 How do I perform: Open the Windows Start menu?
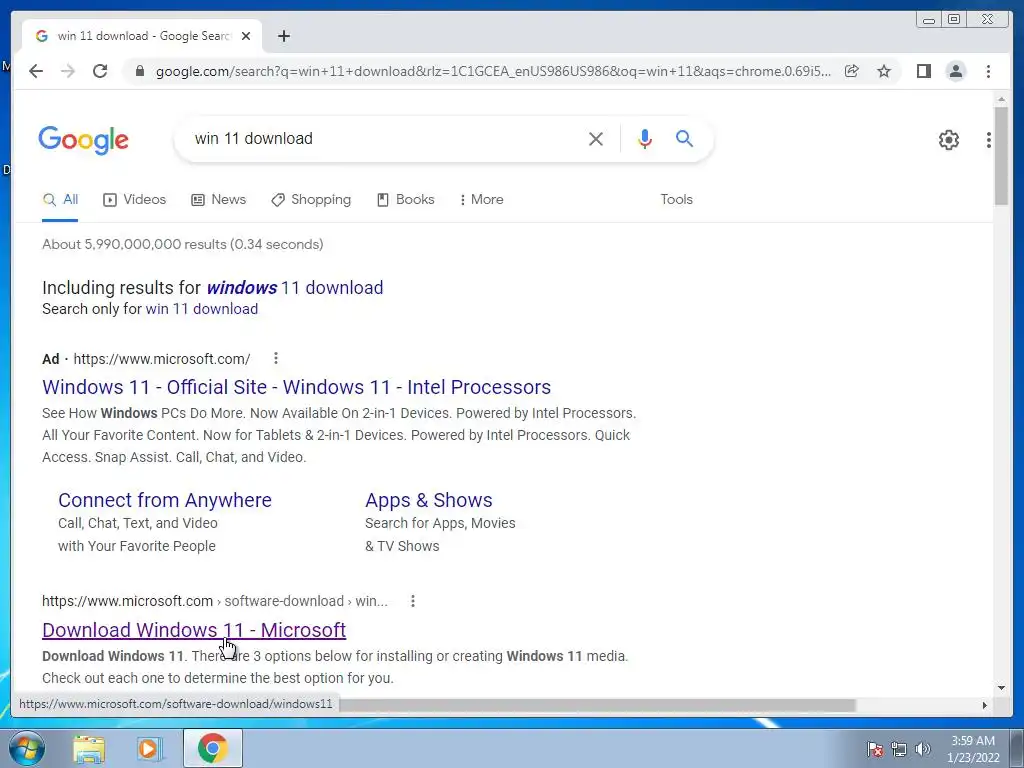27,747
